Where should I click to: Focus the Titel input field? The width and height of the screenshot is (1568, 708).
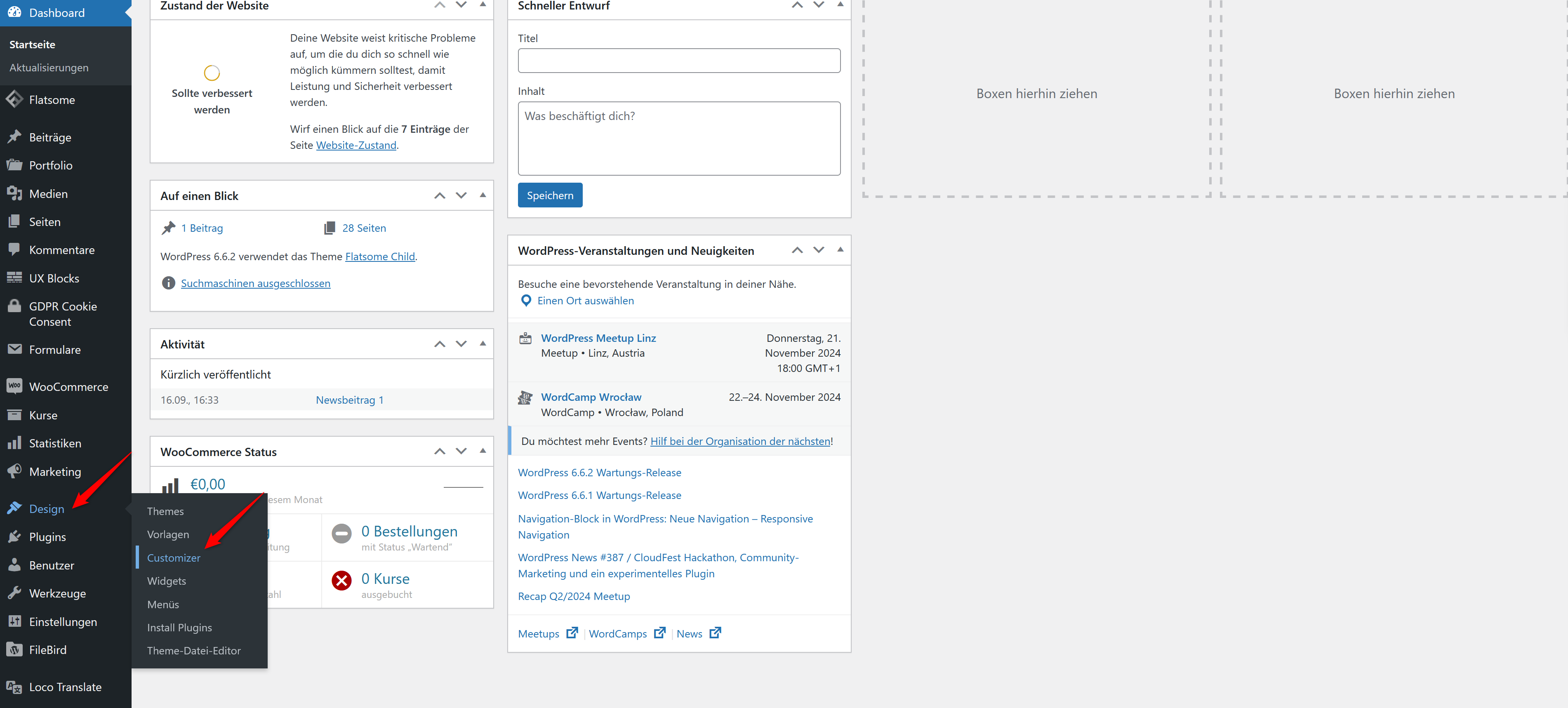(x=679, y=60)
